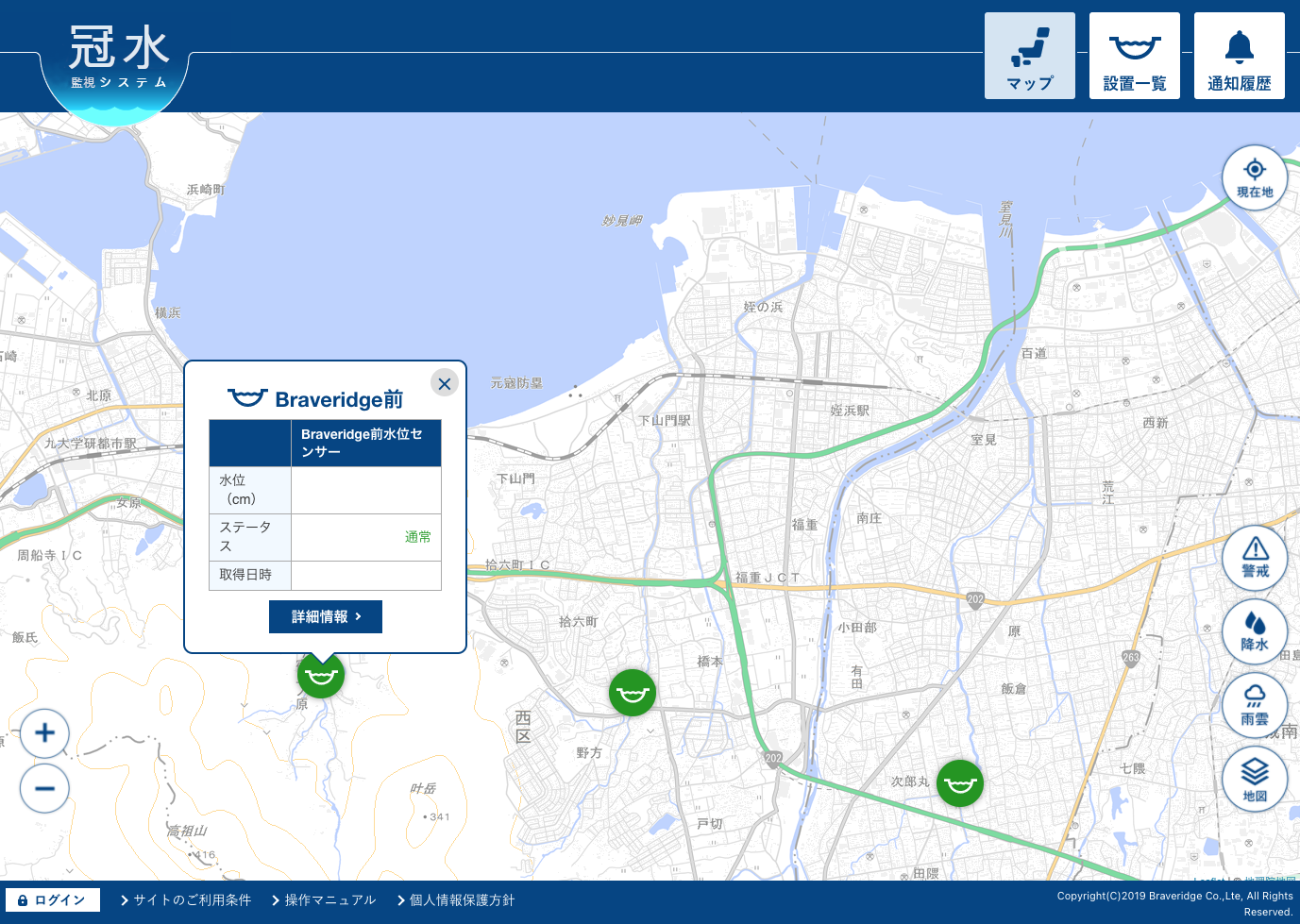Image resolution: width=1300 pixels, height=924 pixels.
Task: Close the Braveridge前 popup
Action: [x=445, y=383]
